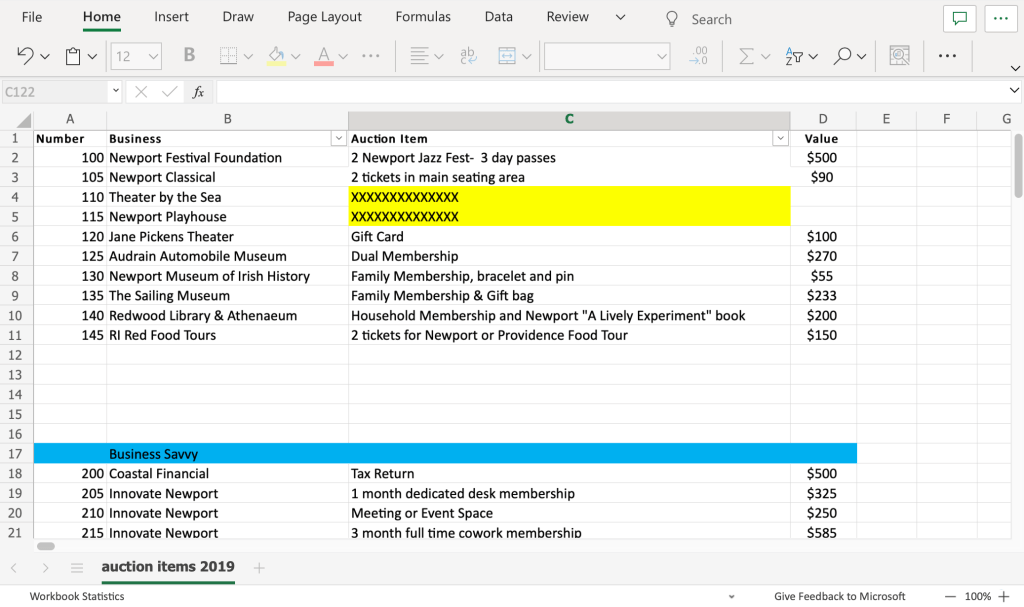Open the Business column filter dropdown
1024x607 pixels.
[338, 139]
